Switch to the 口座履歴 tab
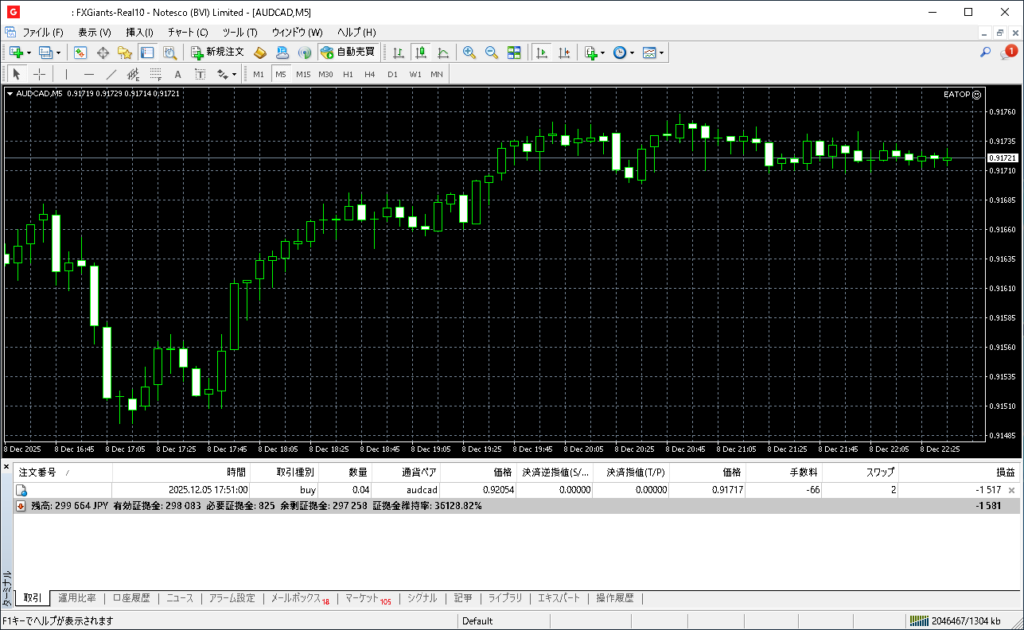1024x630 pixels. click(x=131, y=598)
